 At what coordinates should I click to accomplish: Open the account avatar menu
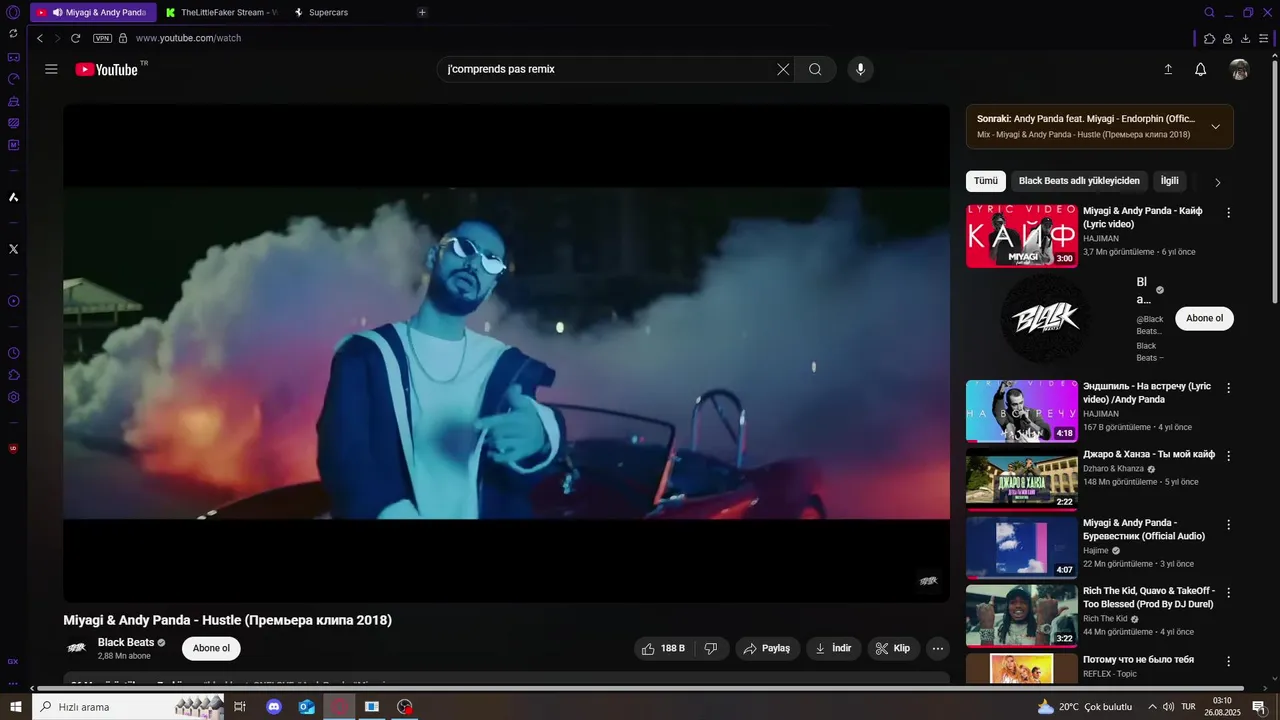1239,69
